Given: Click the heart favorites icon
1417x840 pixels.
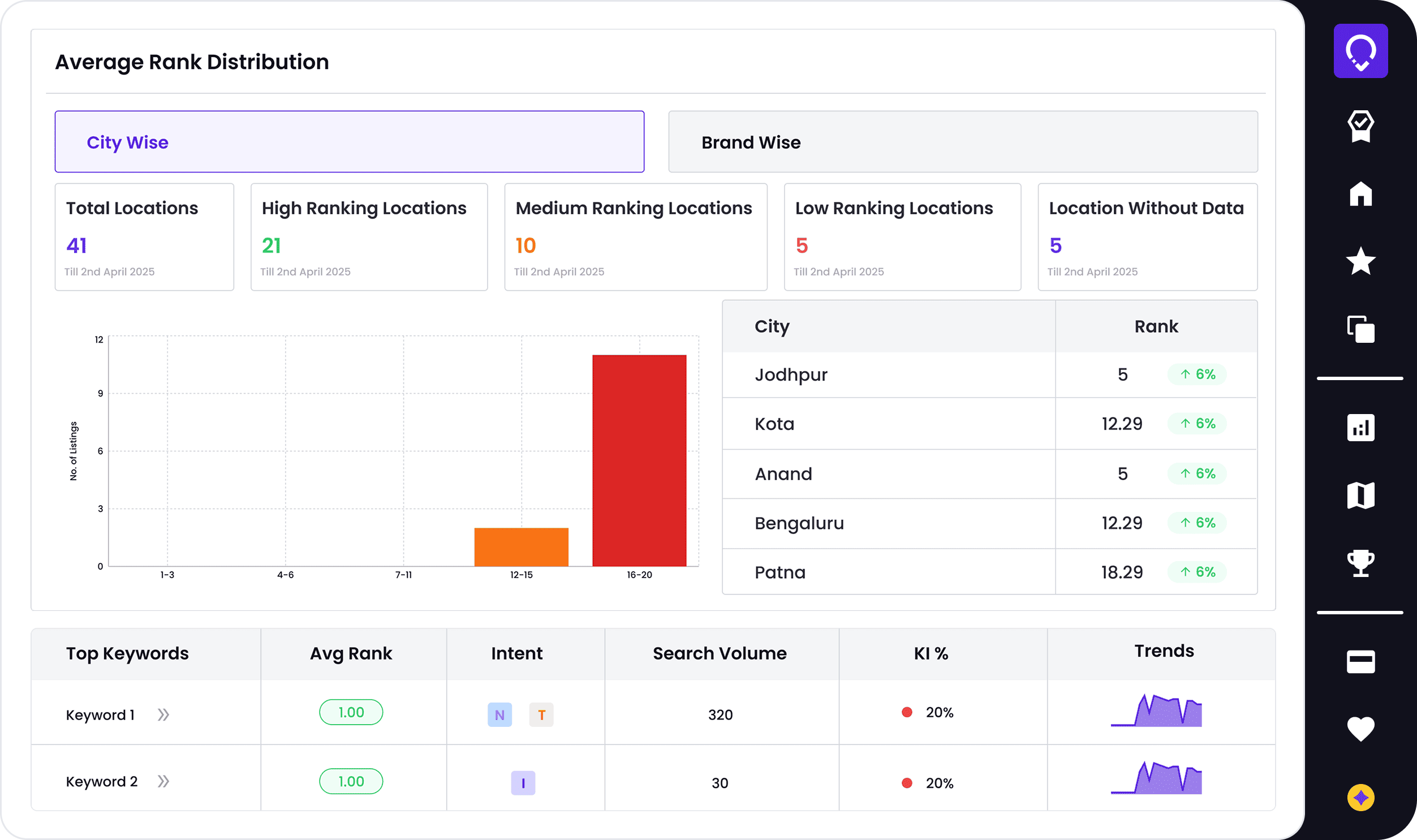Looking at the screenshot, I should pyautogui.click(x=1360, y=729).
